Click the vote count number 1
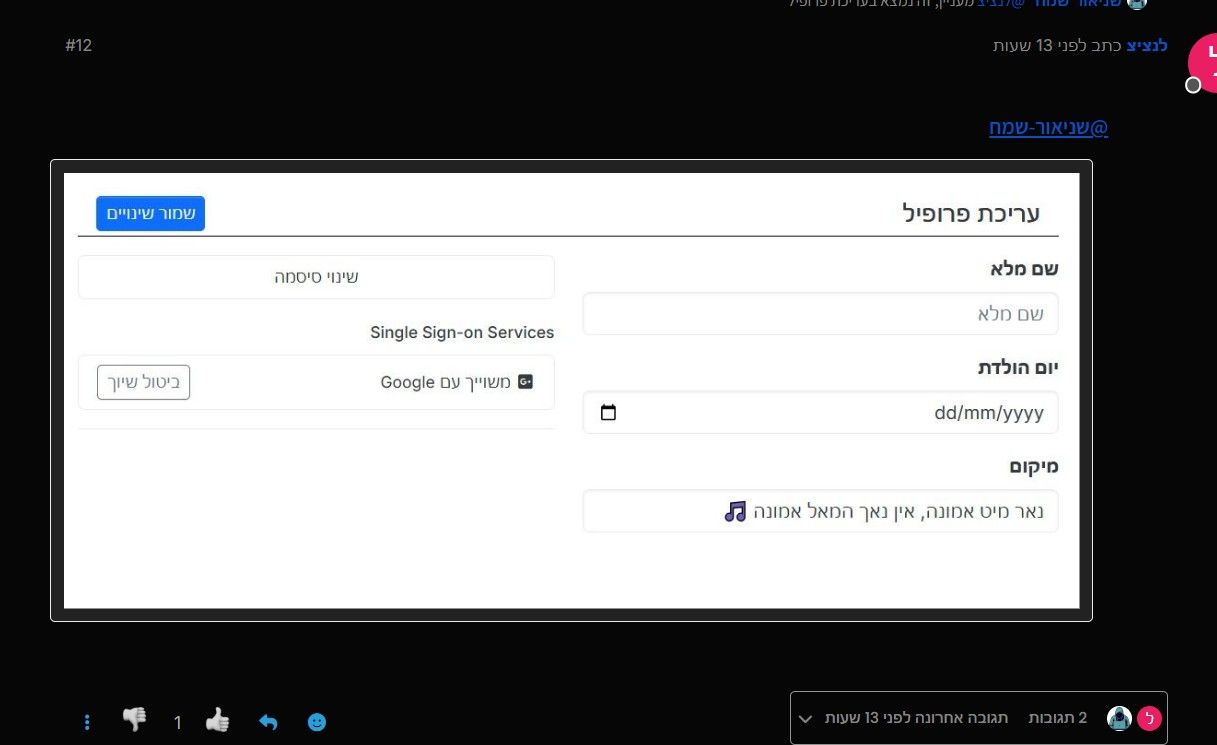 (x=178, y=722)
